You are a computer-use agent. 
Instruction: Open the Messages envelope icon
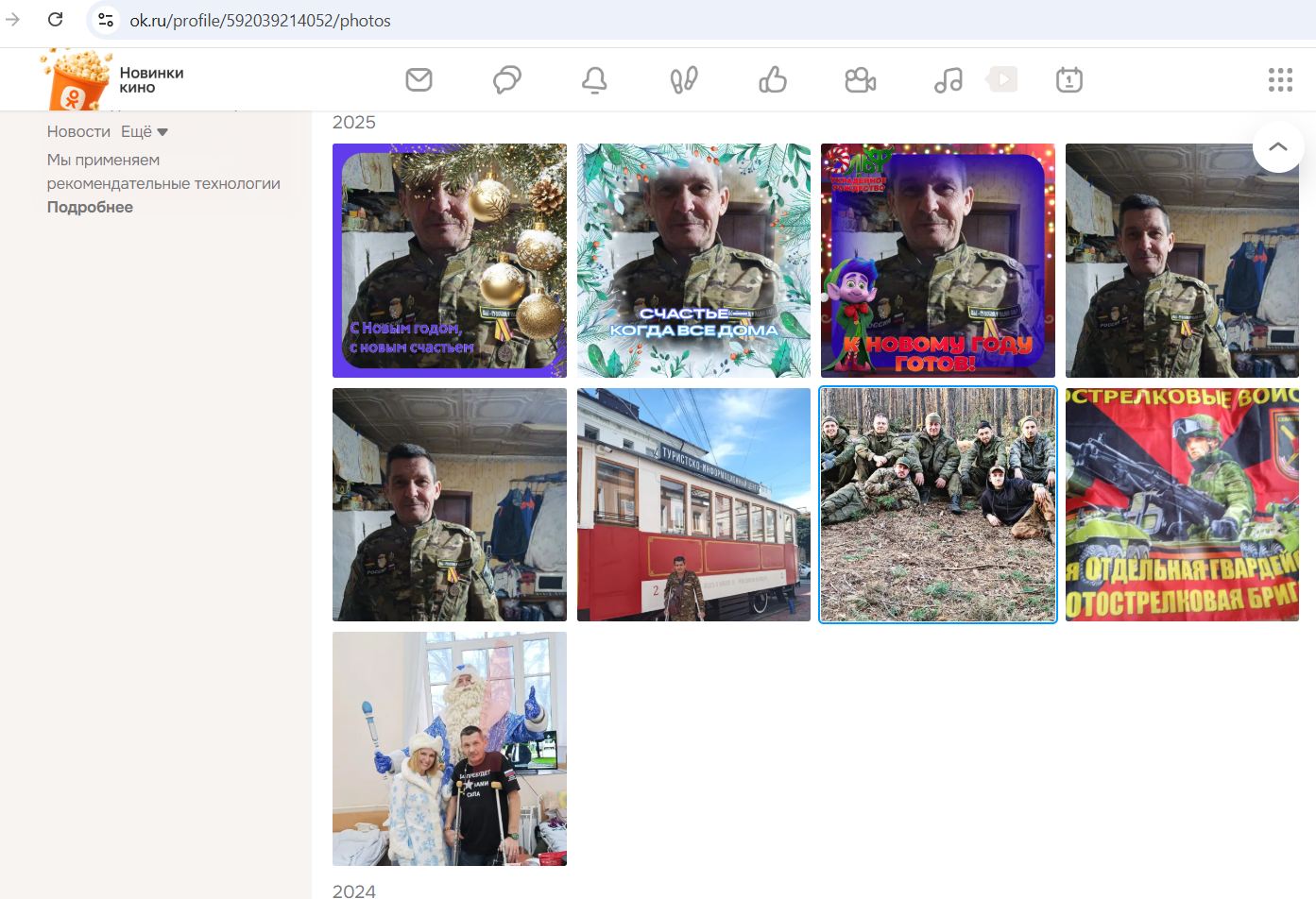419,80
